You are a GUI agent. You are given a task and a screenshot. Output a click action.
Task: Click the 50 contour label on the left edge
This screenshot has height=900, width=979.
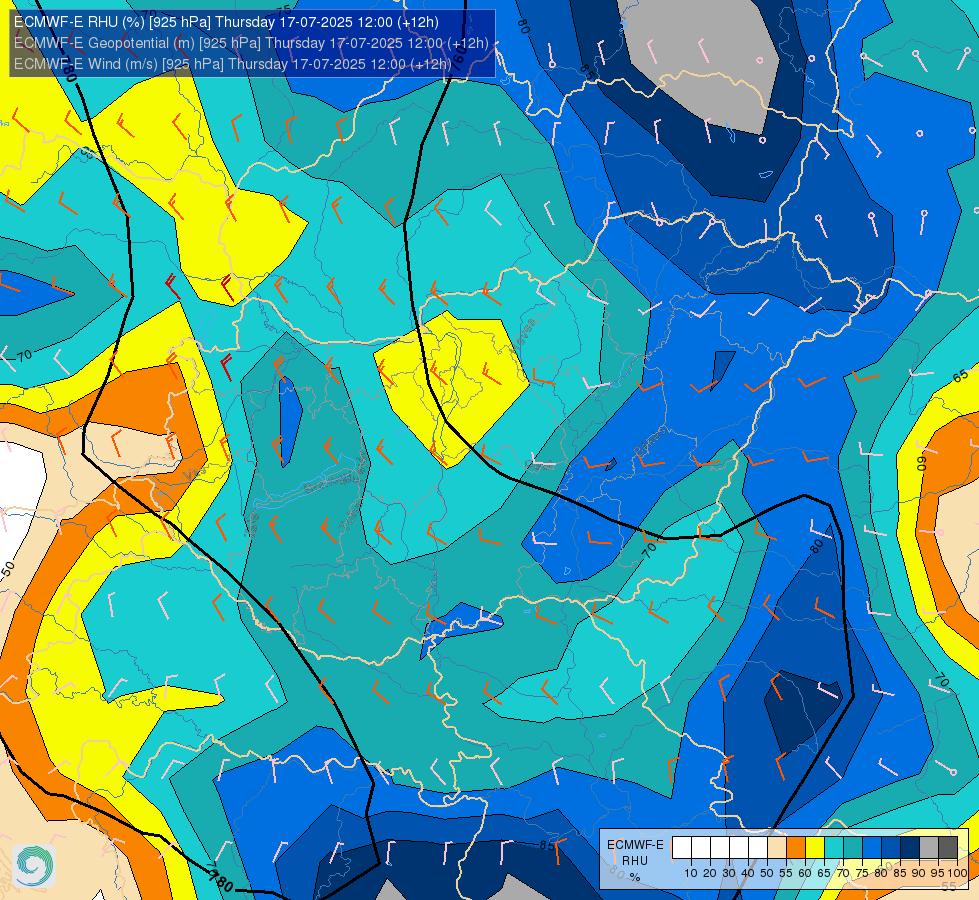[x=8, y=568]
